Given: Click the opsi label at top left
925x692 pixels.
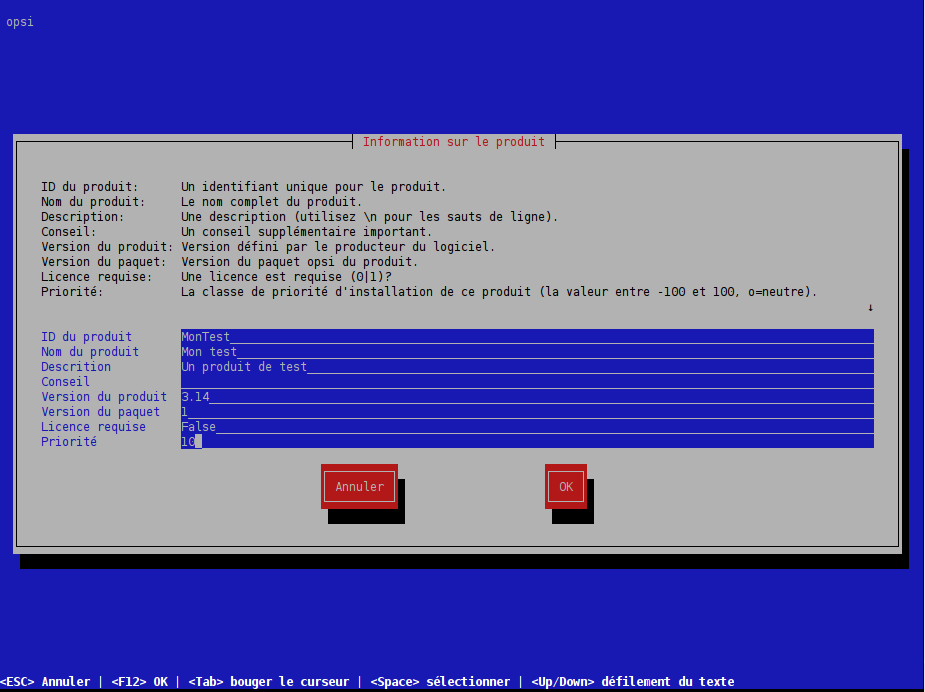Looking at the screenshot, I should coord(20,22).
